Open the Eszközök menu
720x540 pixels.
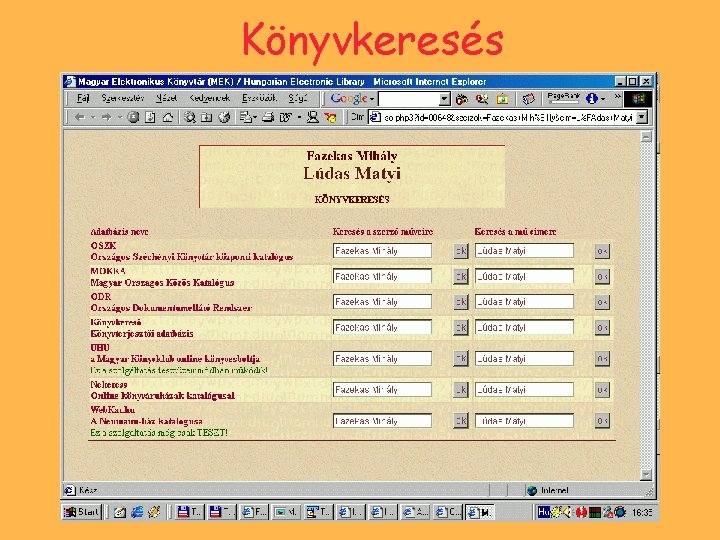(259, 98)
